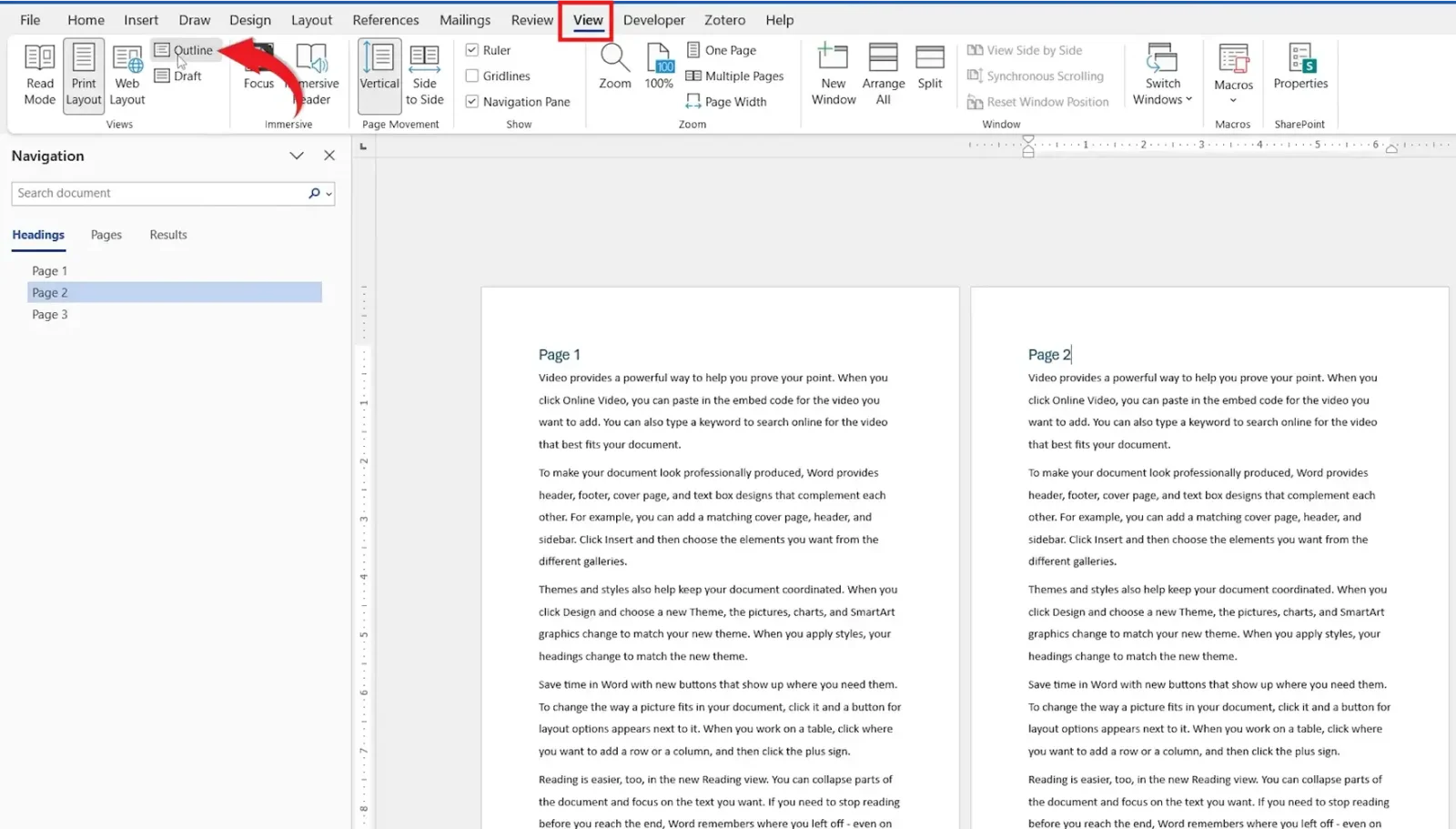Select Page 2 heading in Navigation
This screenshot has width=1456, height=829.
click(175, 292)
